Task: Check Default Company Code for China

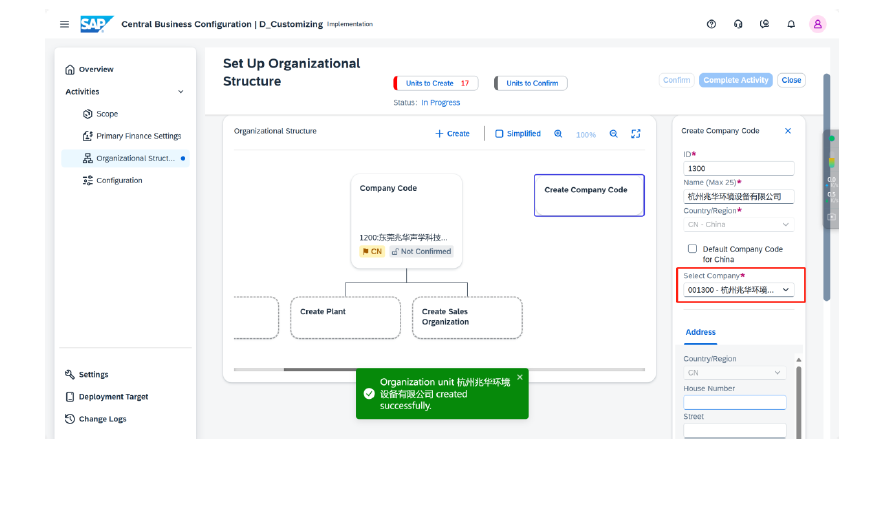Action: click(692, 249)
